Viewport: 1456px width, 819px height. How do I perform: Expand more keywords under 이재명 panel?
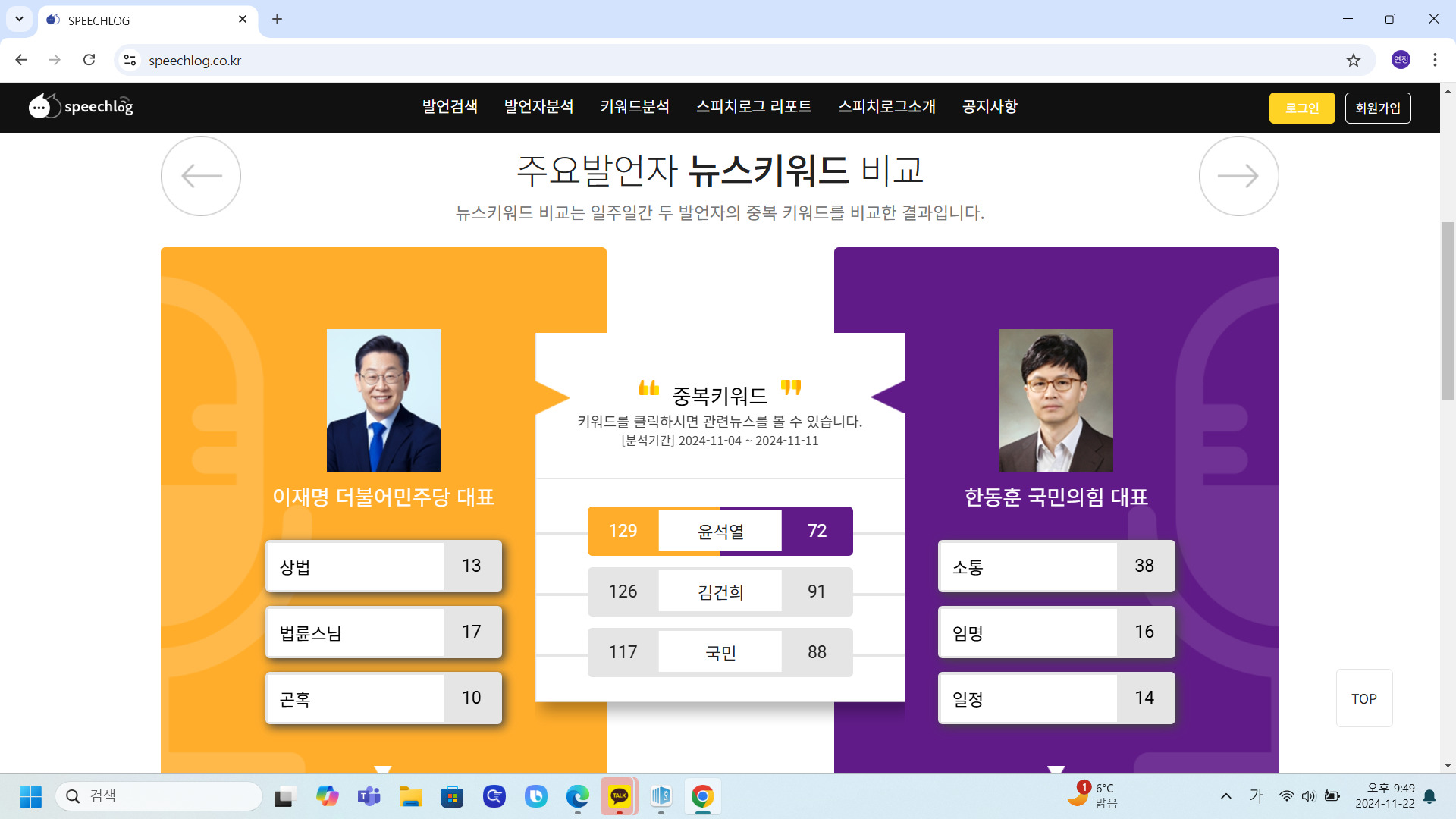383,769
